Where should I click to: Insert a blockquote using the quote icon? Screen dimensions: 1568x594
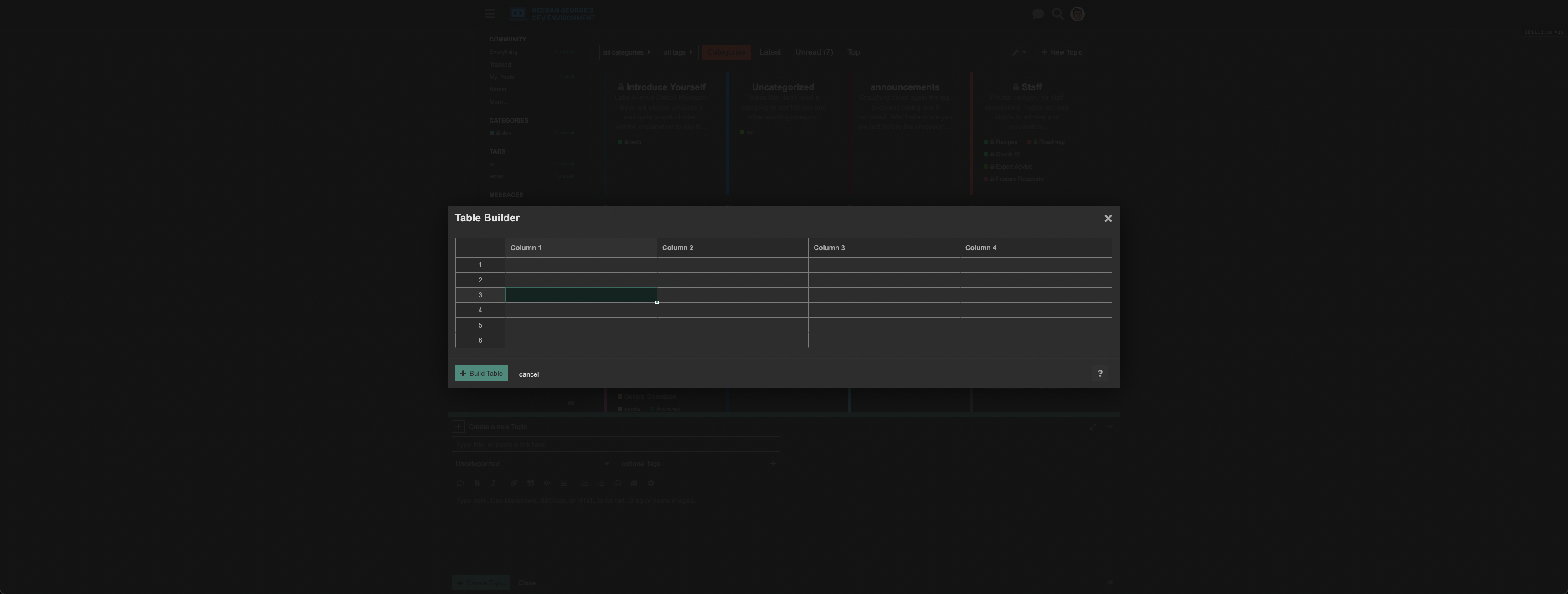tap(531, 483)
